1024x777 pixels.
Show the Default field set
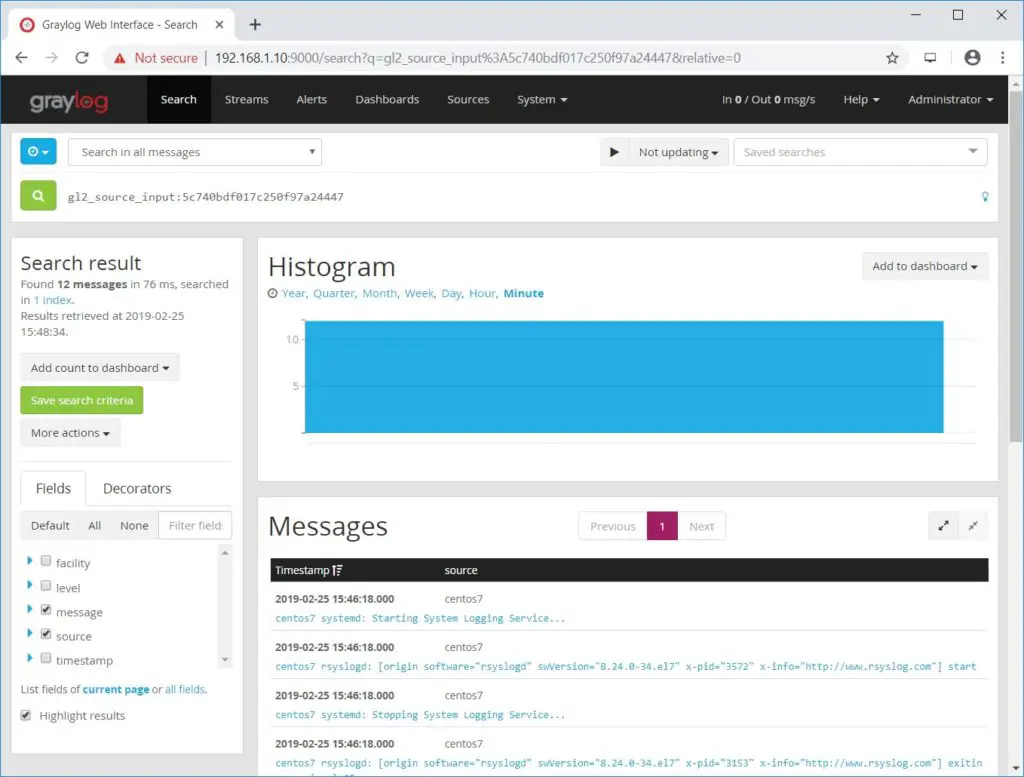(50, 526)
